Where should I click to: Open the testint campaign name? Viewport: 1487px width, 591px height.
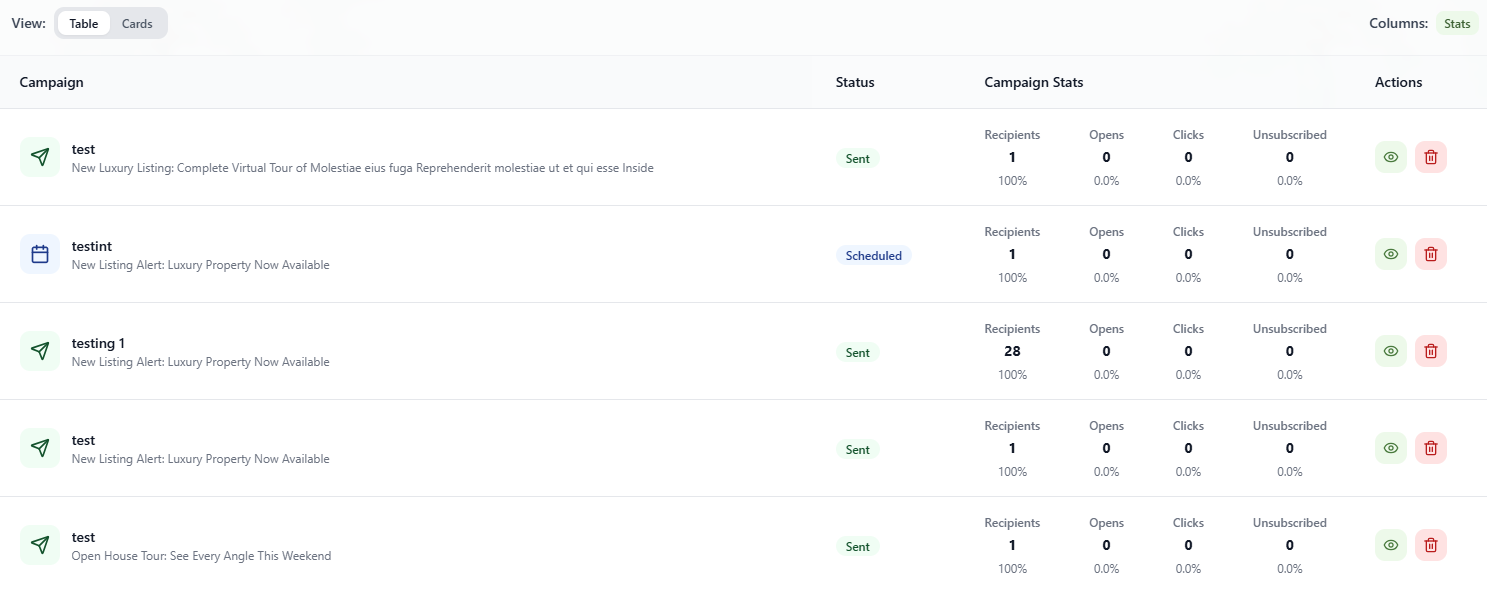pos(92,246)
